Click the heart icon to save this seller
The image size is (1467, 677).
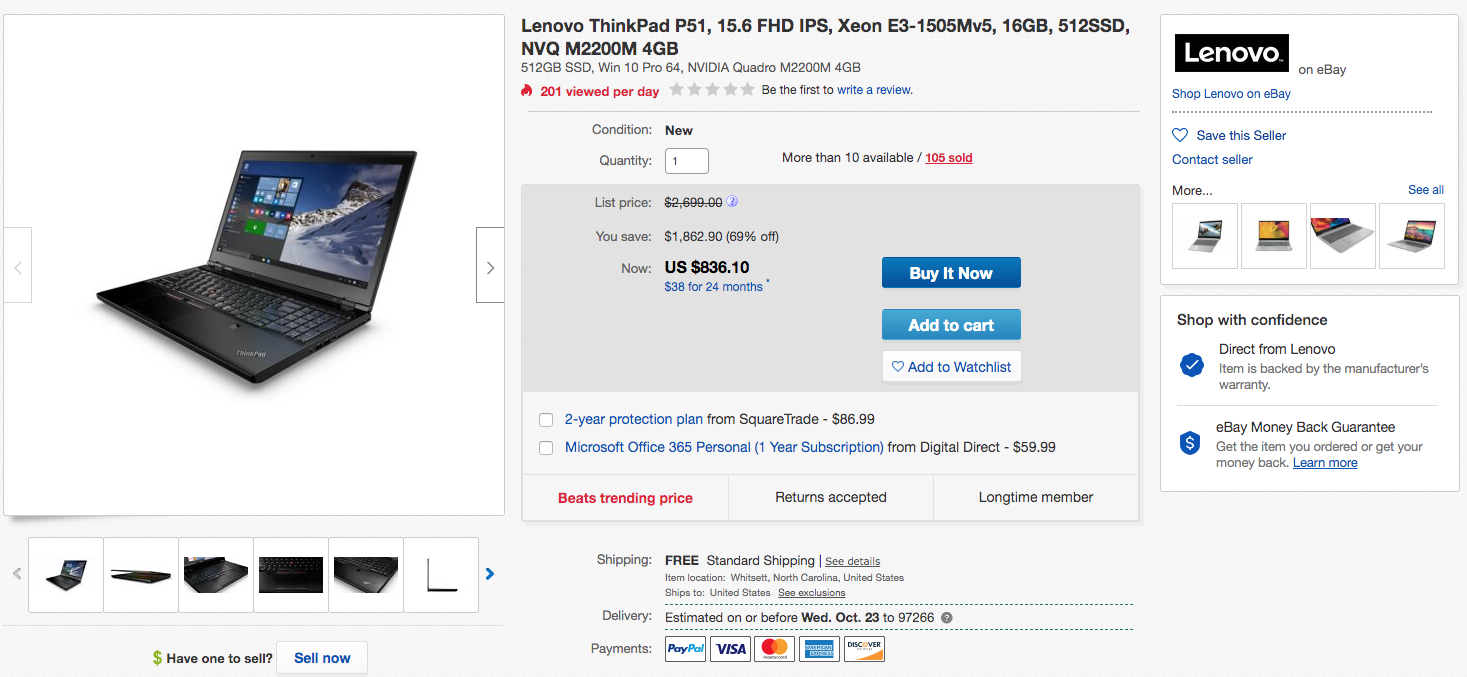coord(1181,135)
